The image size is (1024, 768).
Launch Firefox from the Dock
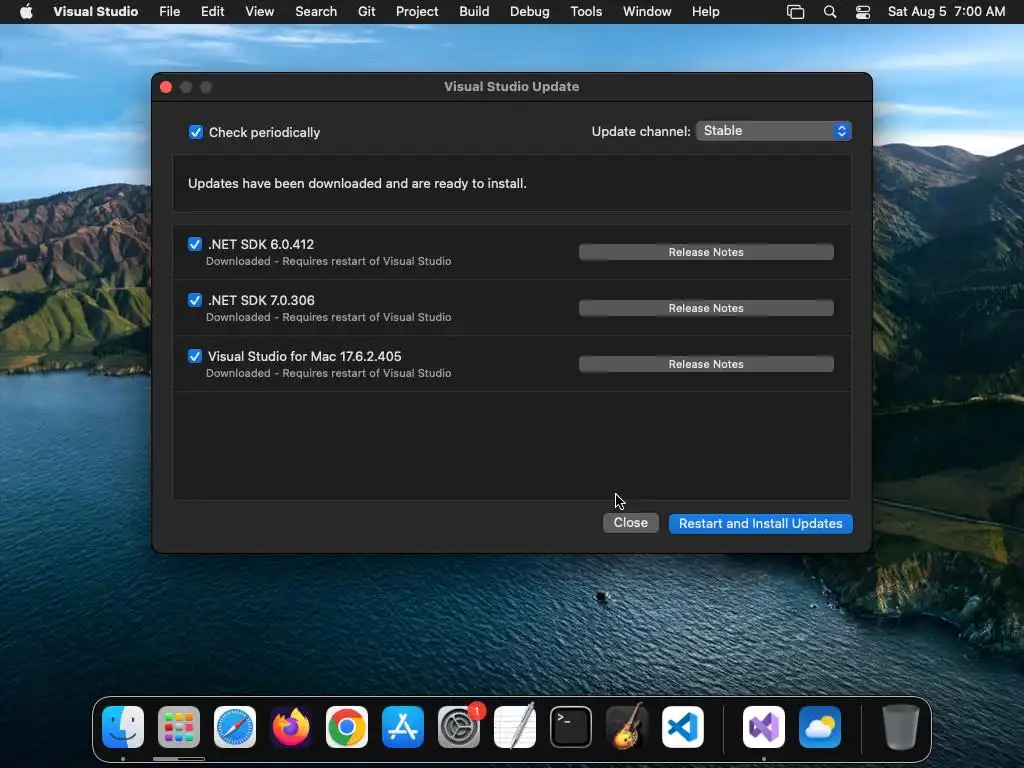point(291,727)
